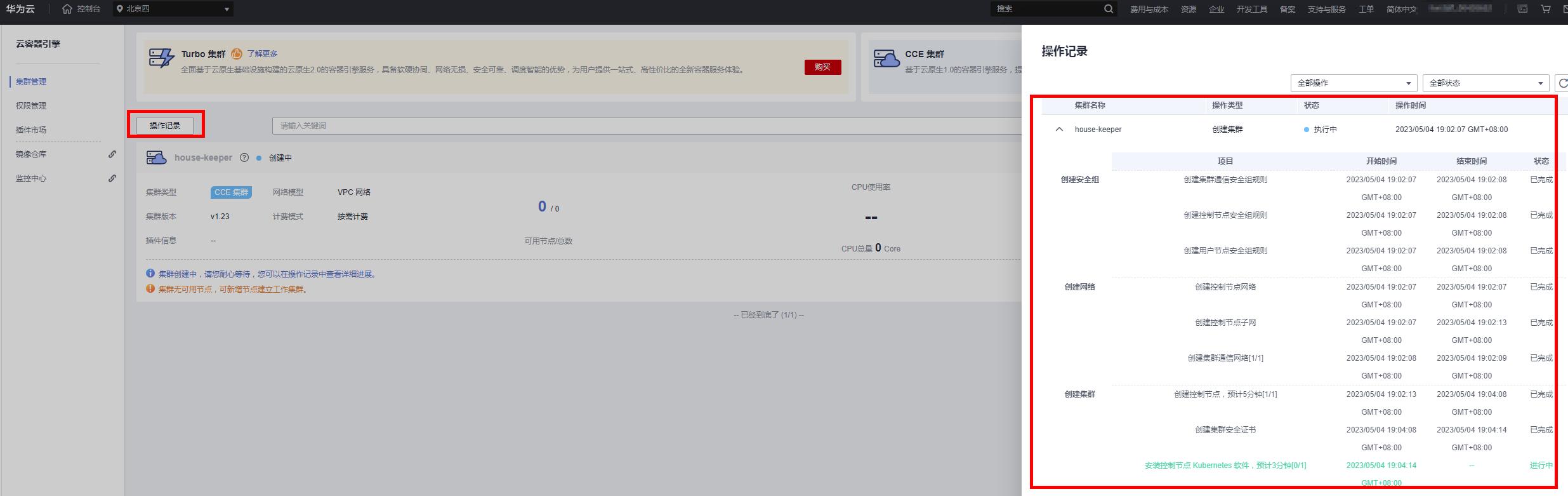The height and width of the screenshot is (496, 1568).
Task: Open the 企业 top menu
Action: pos(1216,9)
